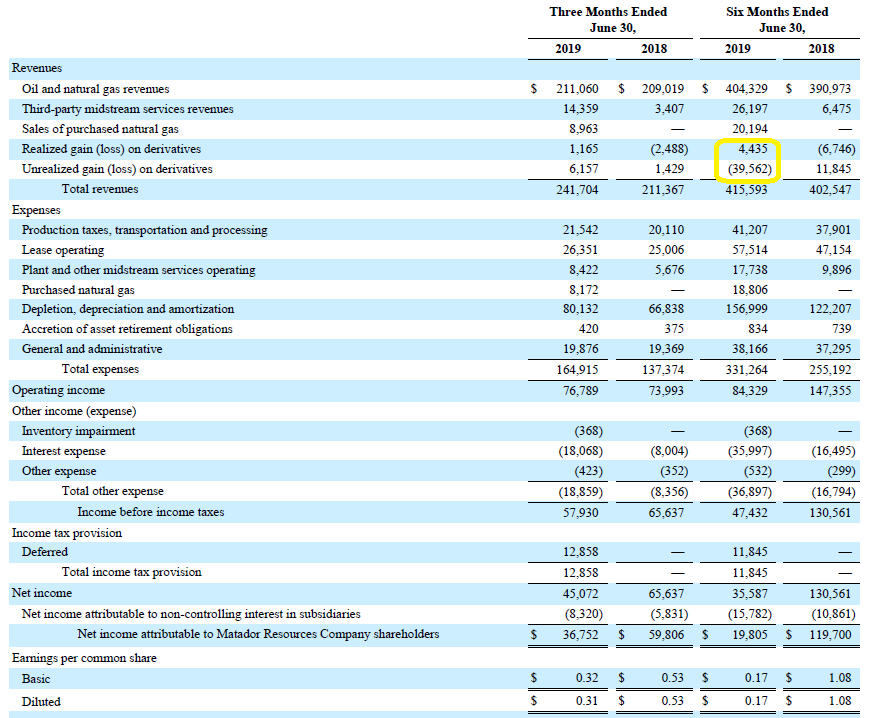Click the General and administrative row label

(92, 349)
